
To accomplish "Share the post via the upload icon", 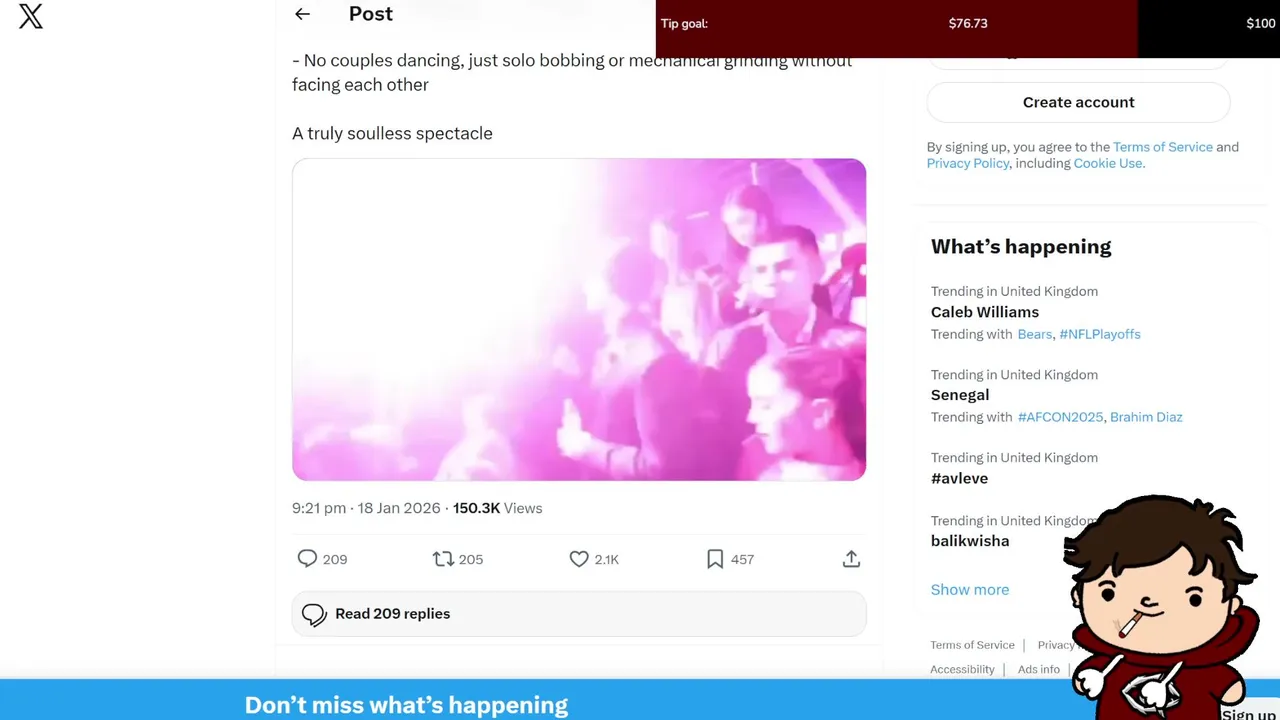I will click(x=851, y=559).
